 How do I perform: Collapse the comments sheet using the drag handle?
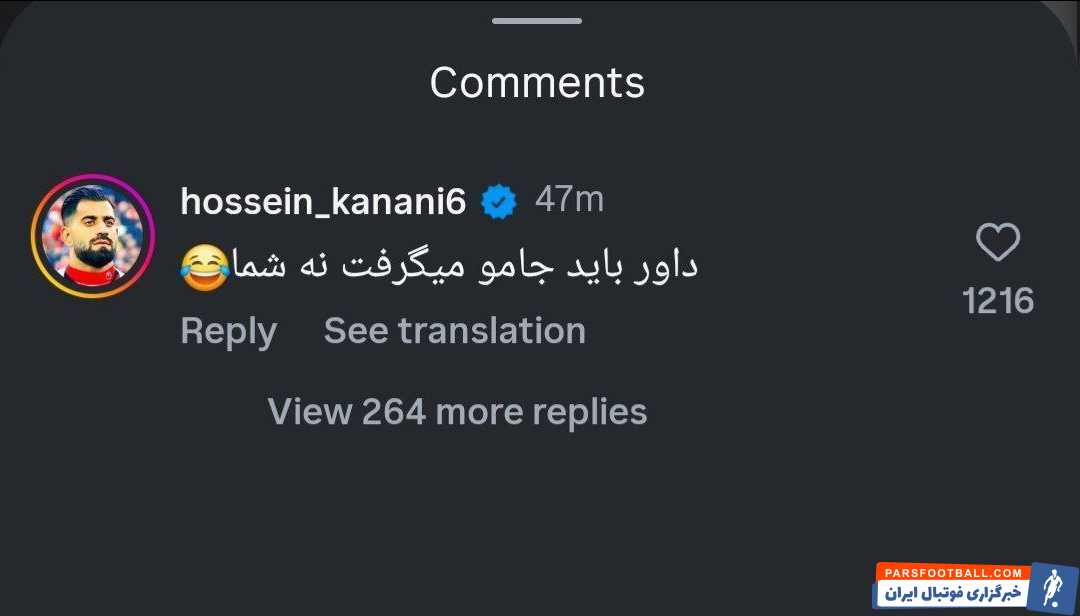point(536,19)
